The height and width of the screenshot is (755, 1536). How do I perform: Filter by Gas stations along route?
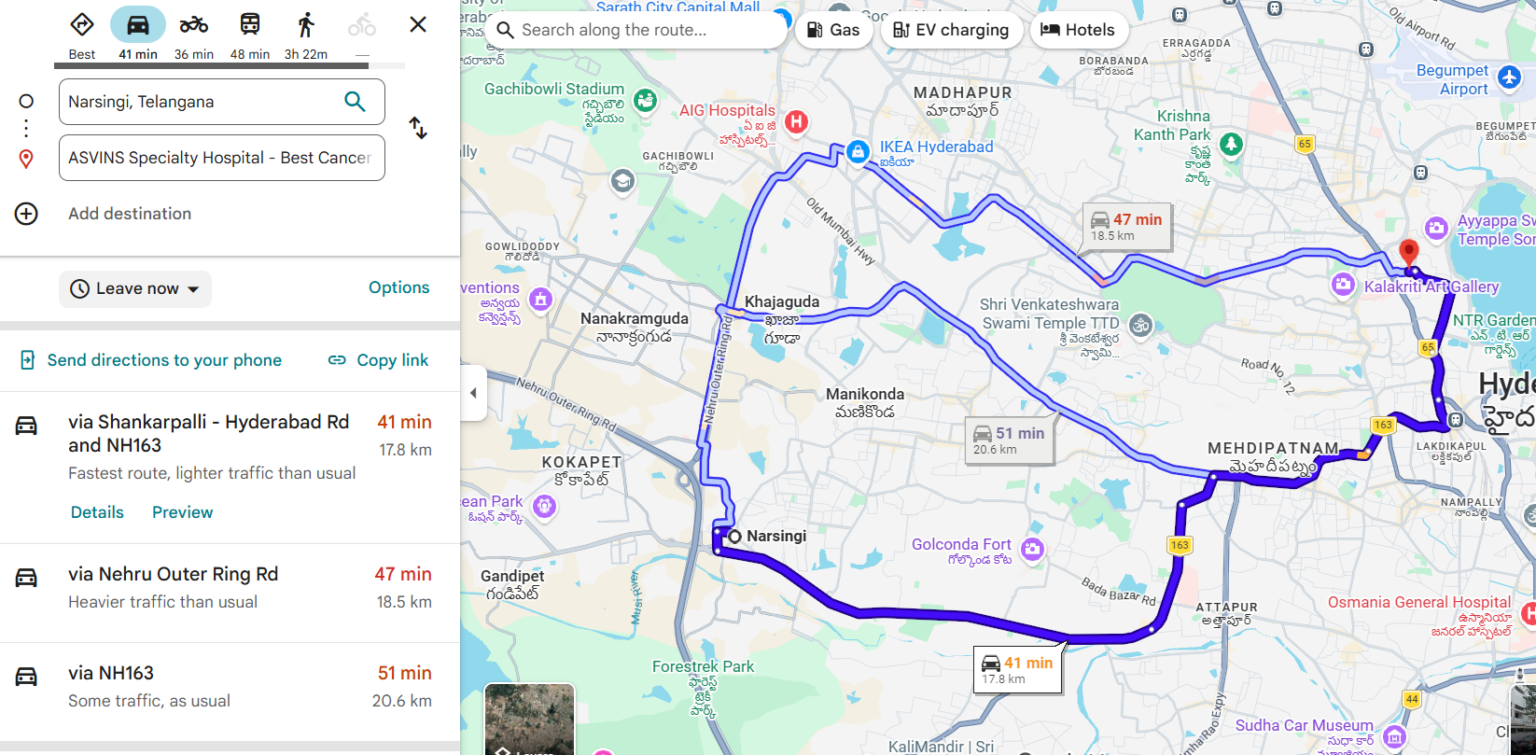pyautogui.click(x=833, y=30)
